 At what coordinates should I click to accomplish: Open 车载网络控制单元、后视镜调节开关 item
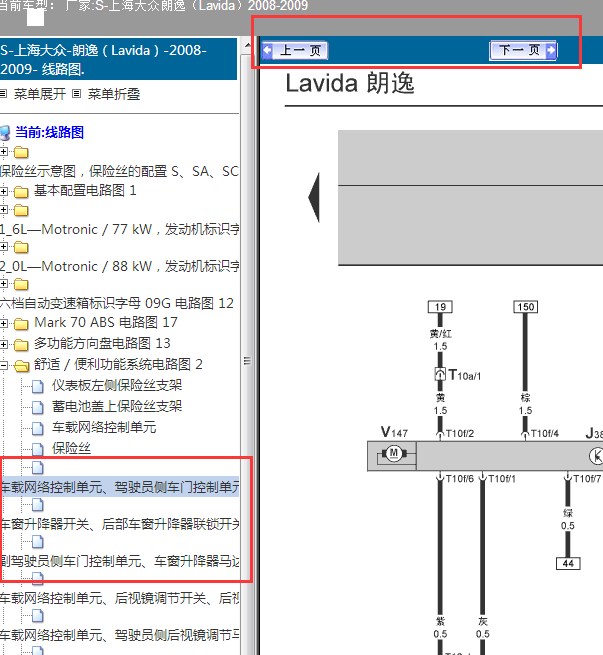tap(119, 598)
